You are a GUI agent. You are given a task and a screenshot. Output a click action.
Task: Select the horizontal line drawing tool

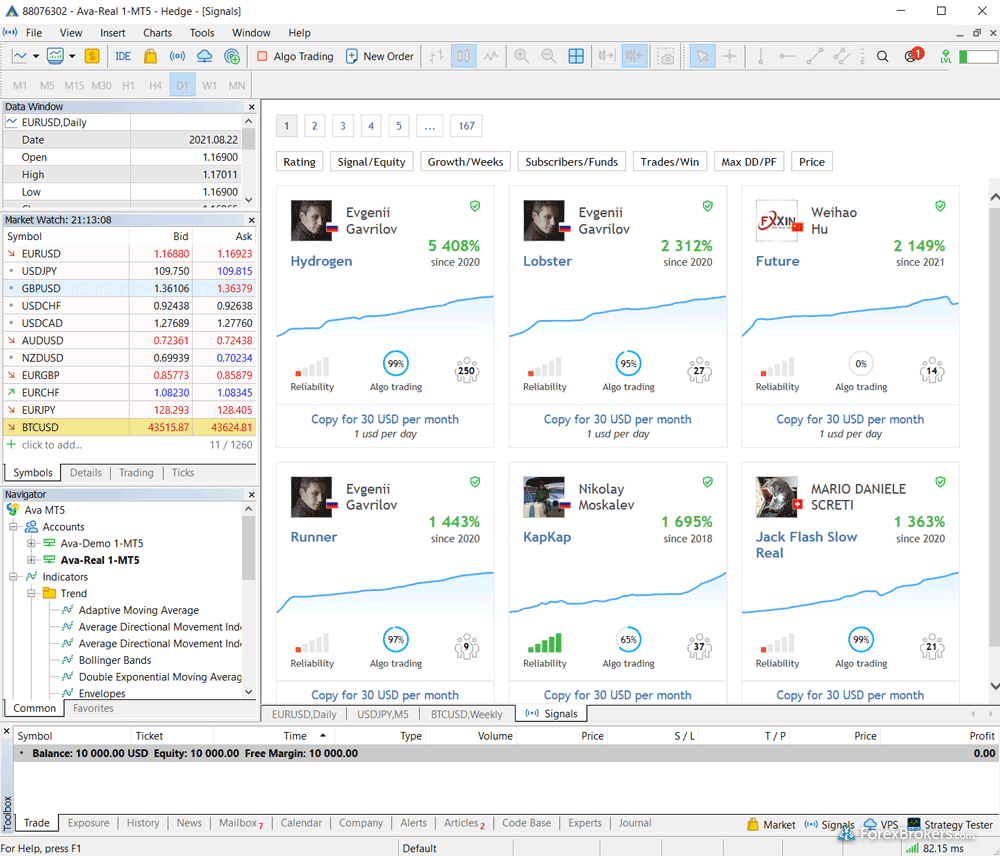click(788, 56)
